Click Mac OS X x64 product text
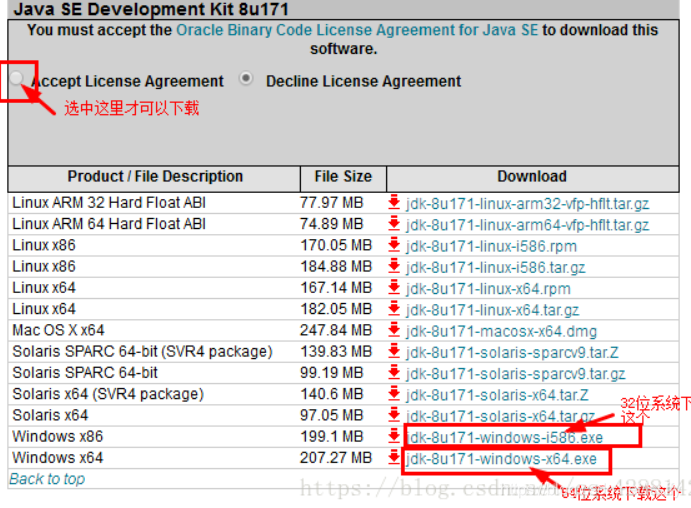Viewport: 691px width, 508px height. point(58,330)
